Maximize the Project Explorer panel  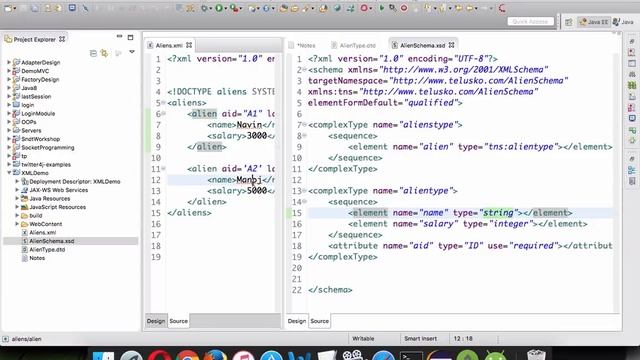point(131,38)
